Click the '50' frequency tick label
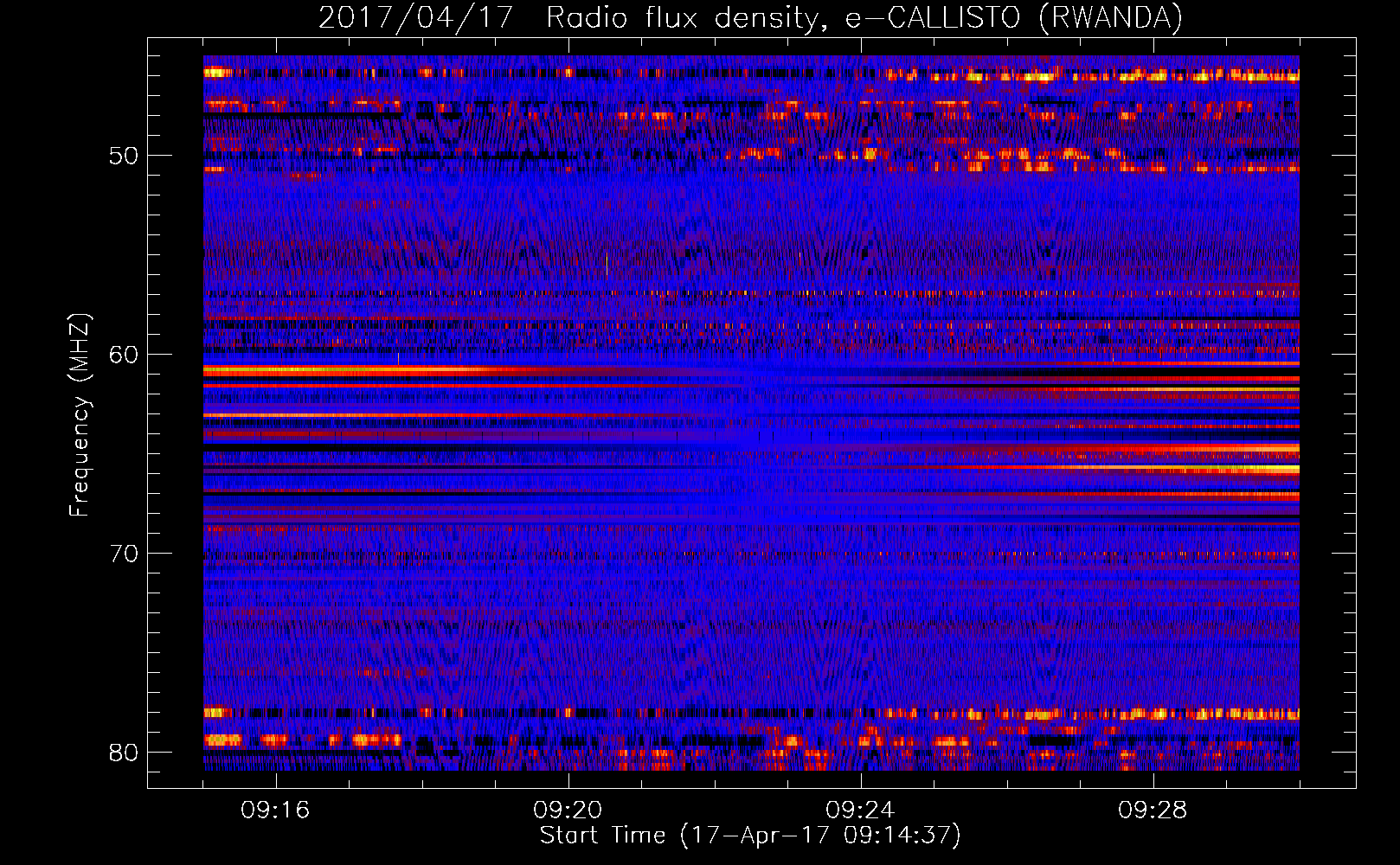This screenshot has width=1400, height=865. coord(124,156)
